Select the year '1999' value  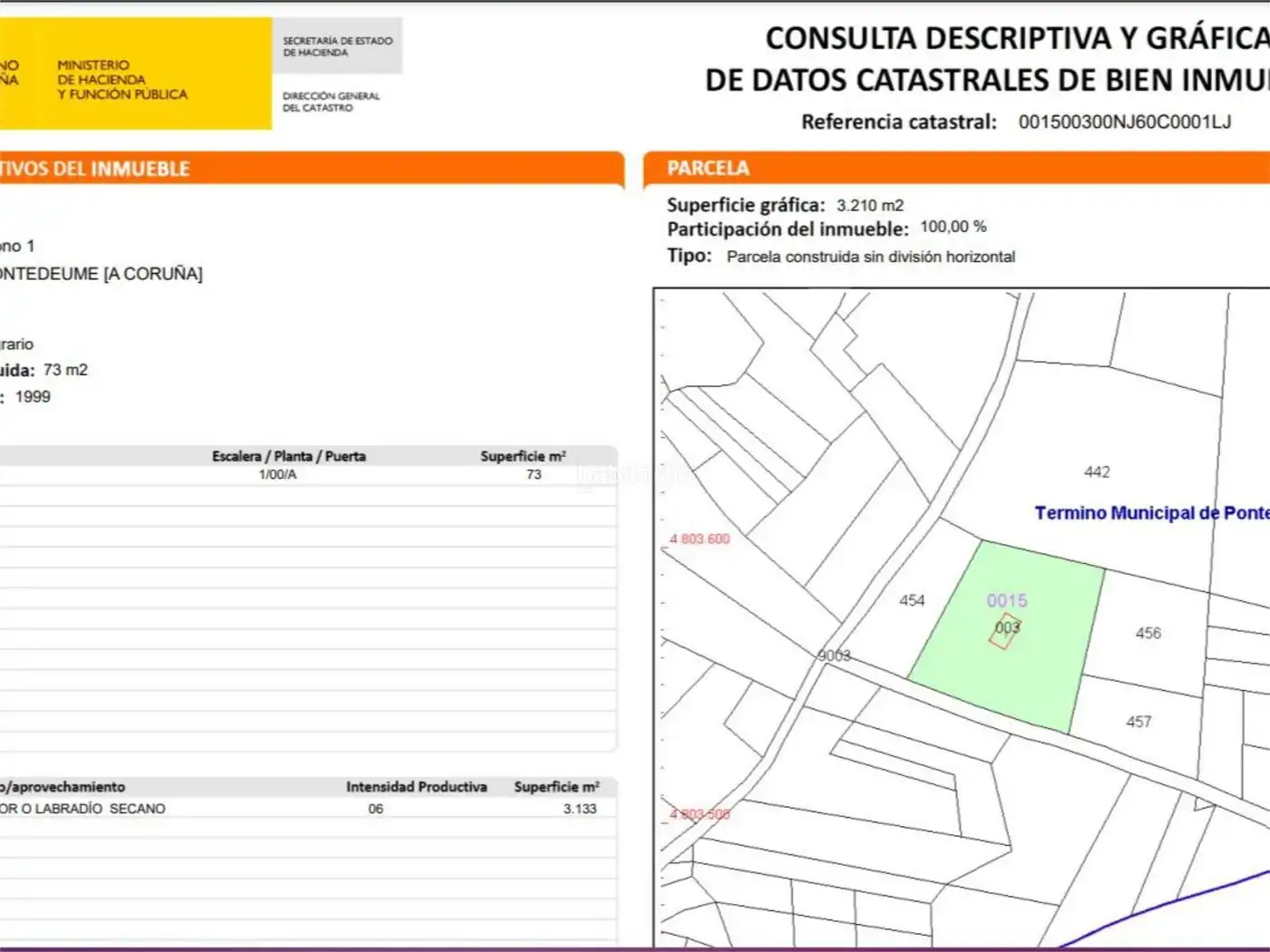pyautogui.click(x=33, y=397)
